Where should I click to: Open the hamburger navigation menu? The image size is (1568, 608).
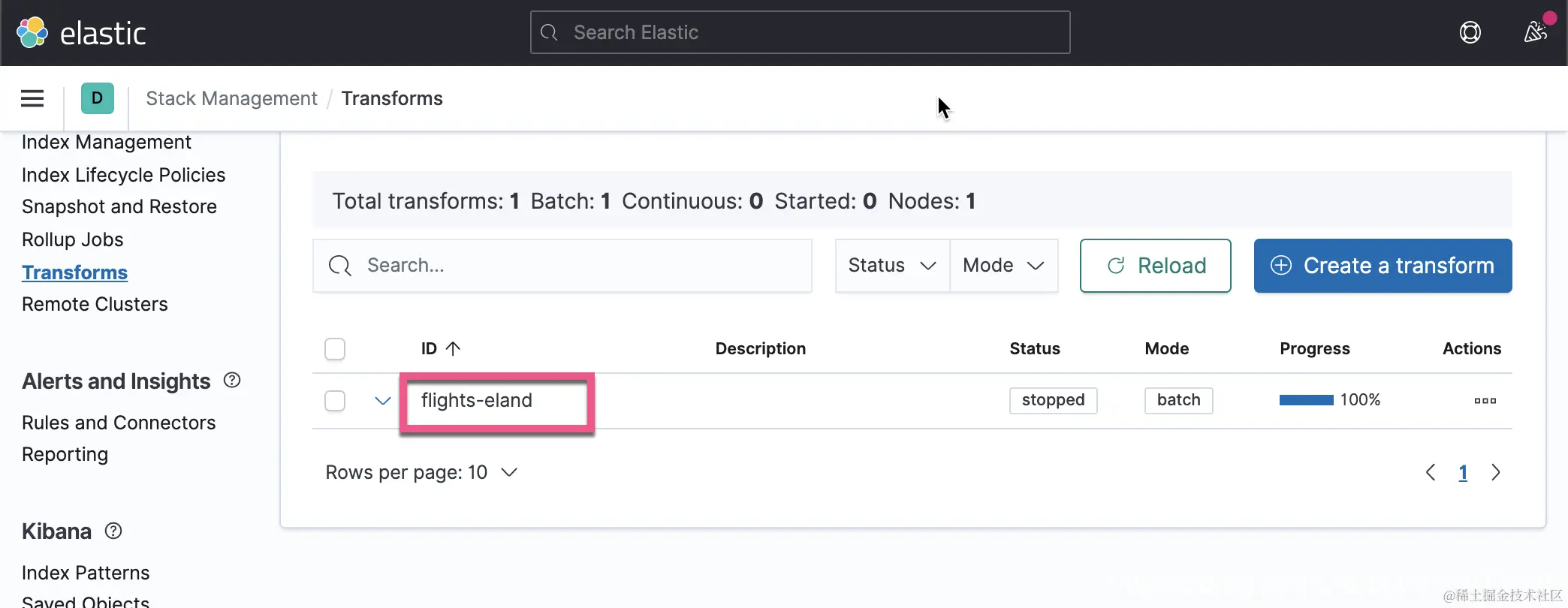pyautogui.click(x=32, y=98)
